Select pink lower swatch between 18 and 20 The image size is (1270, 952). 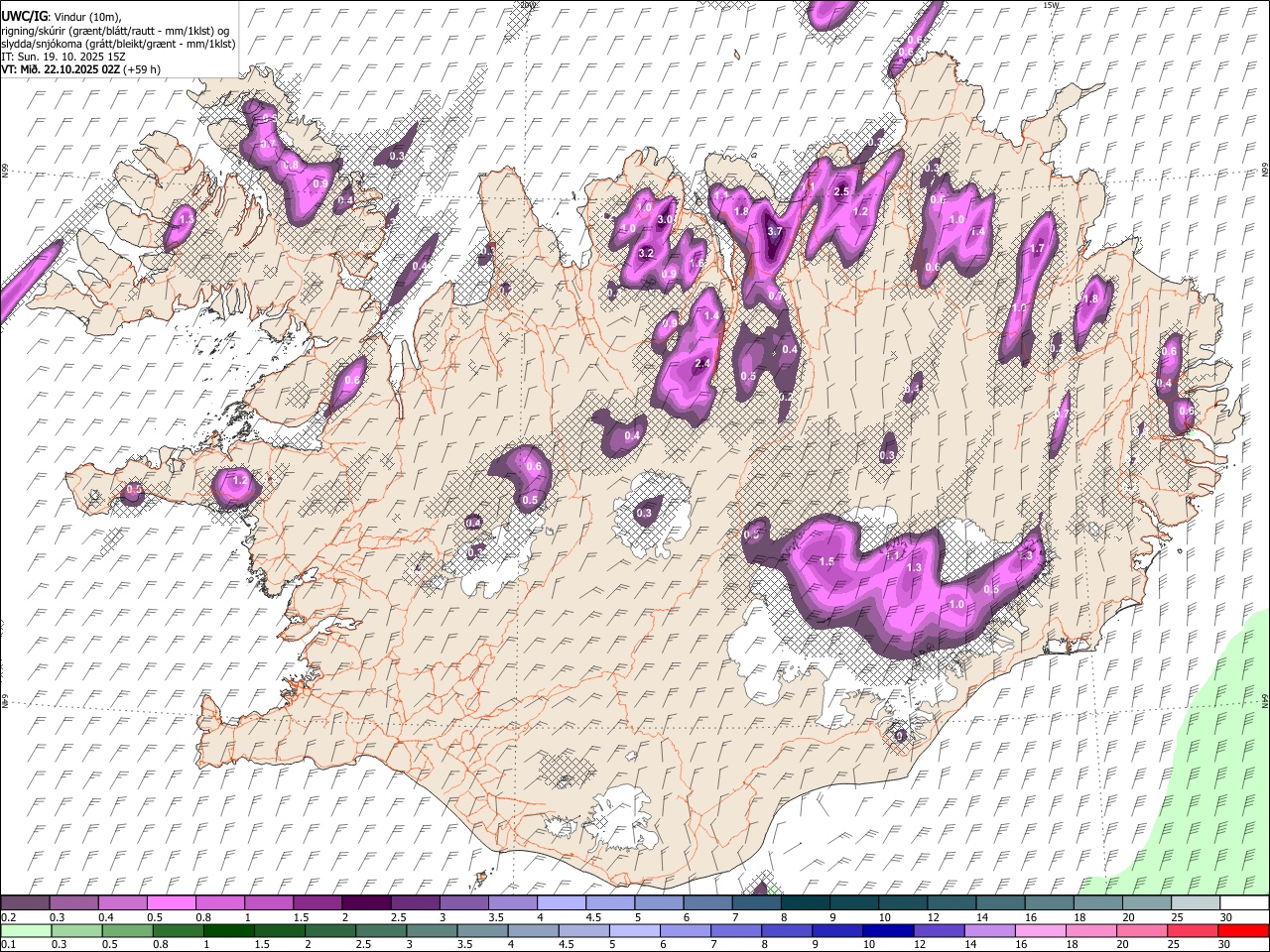tap(1090, 931)
